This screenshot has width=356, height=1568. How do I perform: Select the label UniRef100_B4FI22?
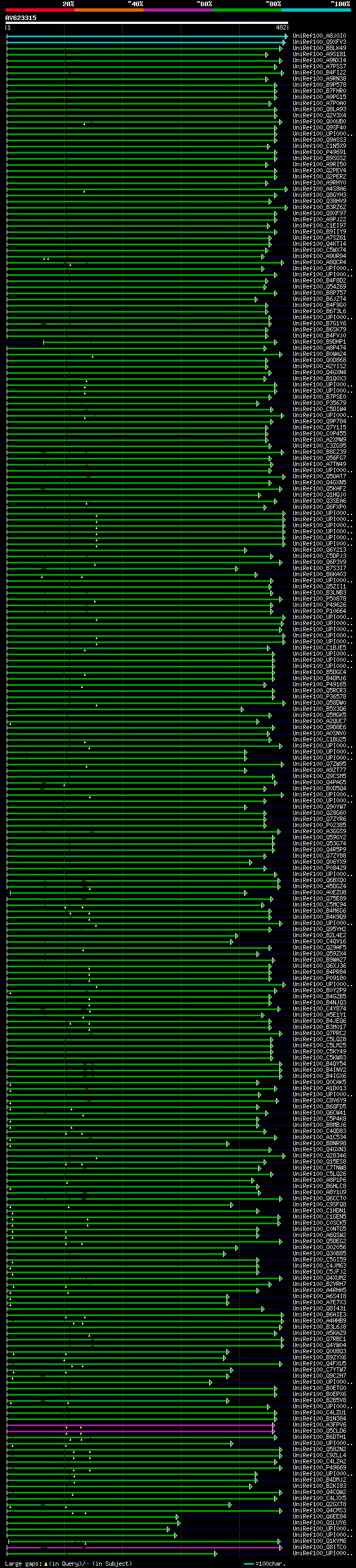[x=319, y=72]
